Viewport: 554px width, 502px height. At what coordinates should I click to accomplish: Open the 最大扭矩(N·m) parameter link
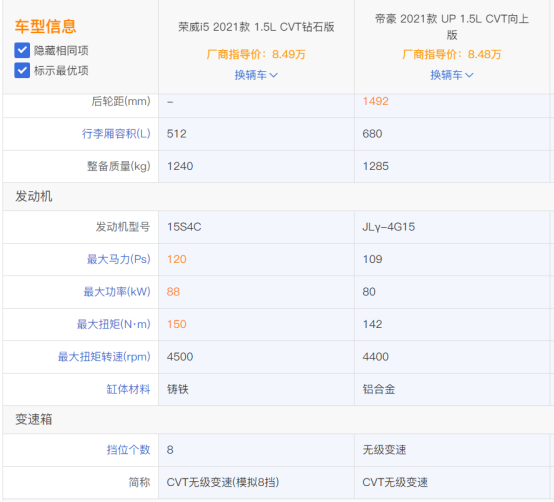114,324
